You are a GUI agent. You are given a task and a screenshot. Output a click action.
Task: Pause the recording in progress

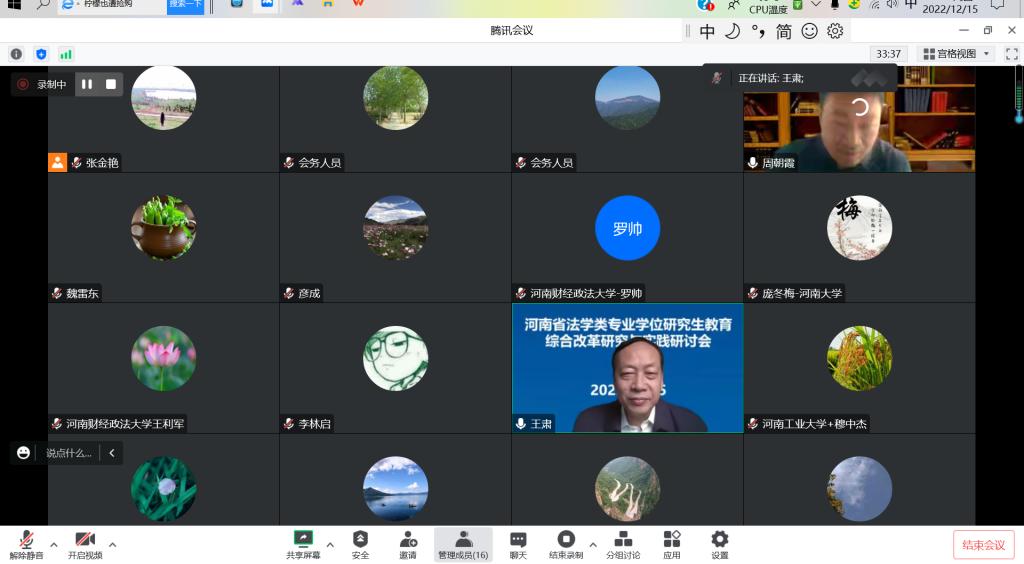click(x=87, y=85)
